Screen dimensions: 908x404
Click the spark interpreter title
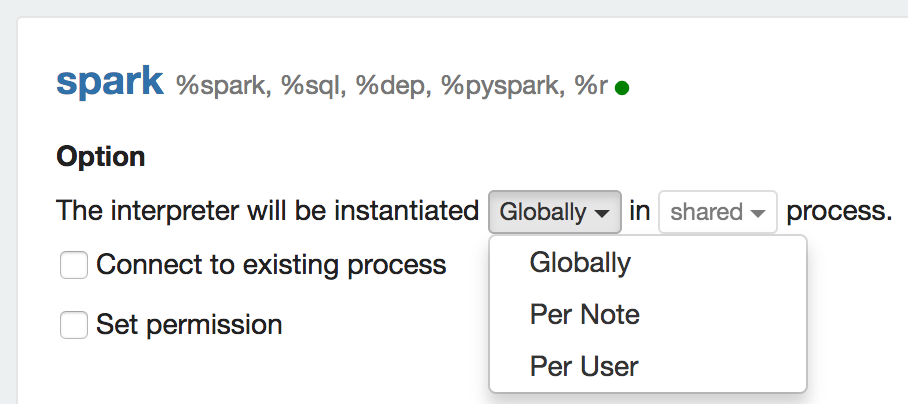(110, 82)
